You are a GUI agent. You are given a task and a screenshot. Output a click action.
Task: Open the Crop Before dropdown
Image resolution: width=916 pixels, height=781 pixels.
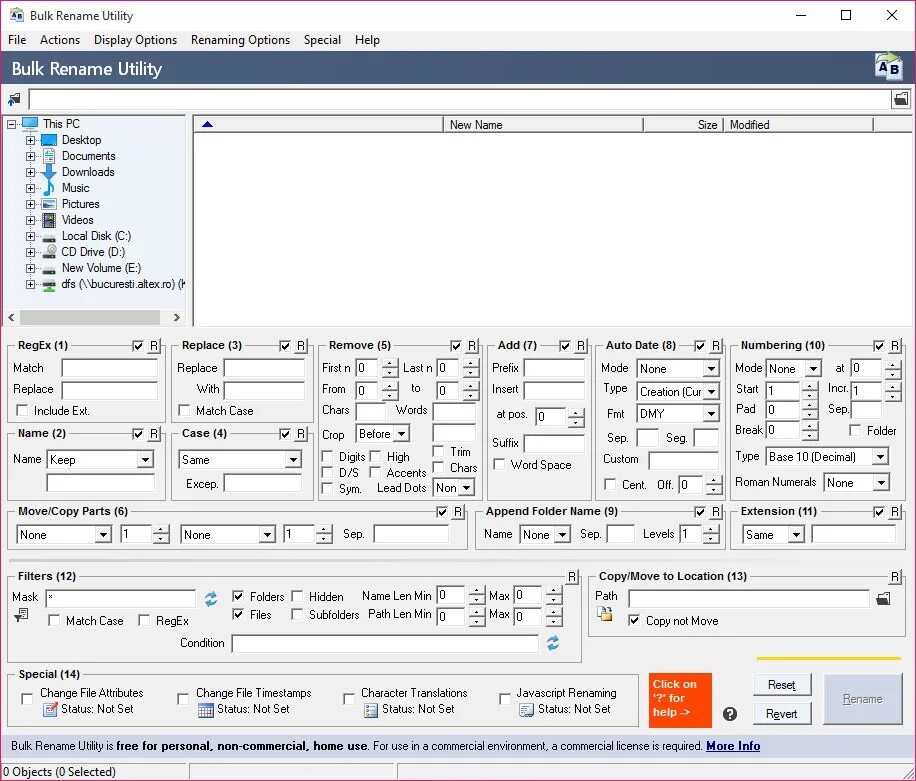(x=401, y=433)
